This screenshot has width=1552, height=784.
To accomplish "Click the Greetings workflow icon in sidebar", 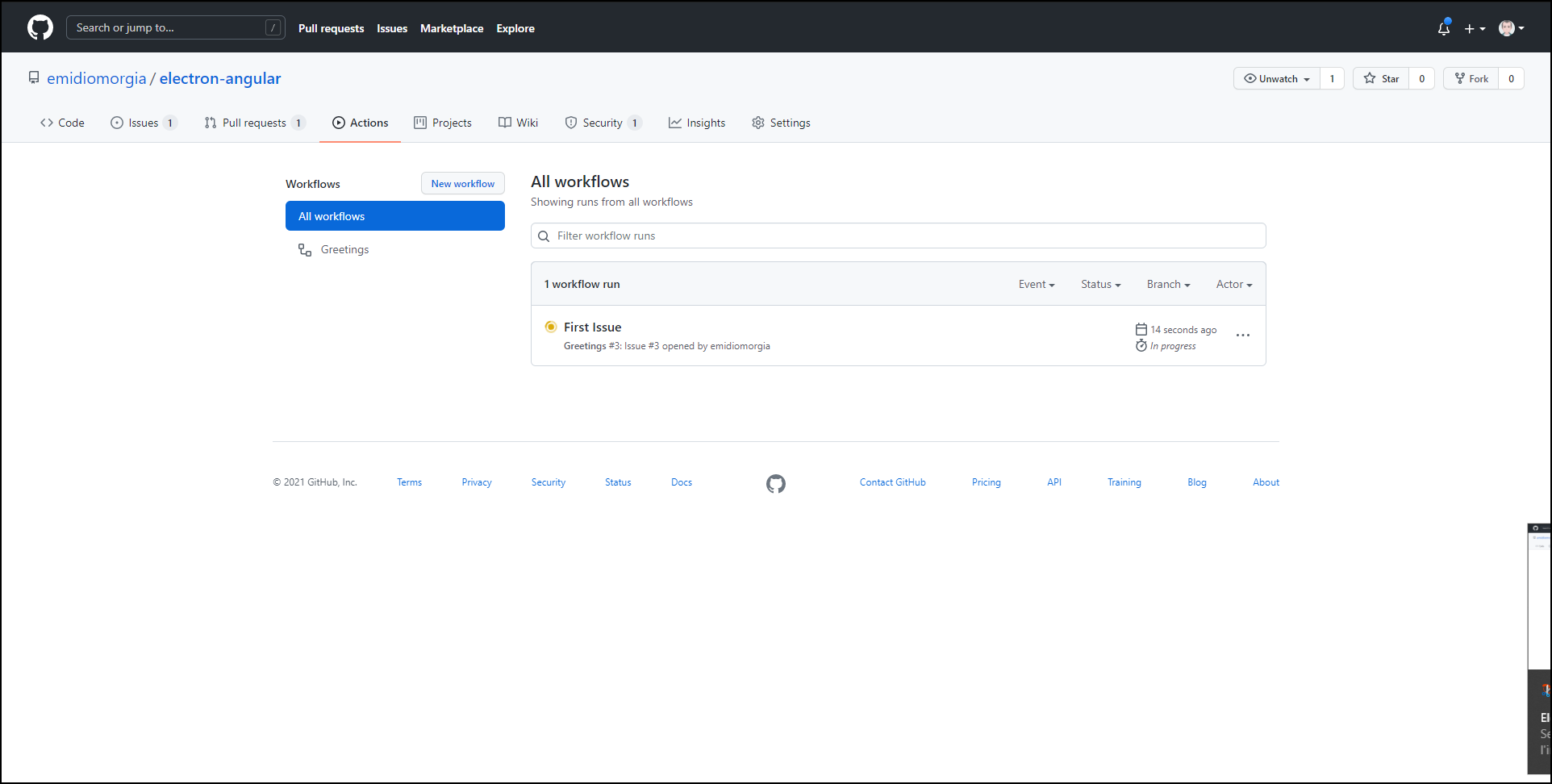I will 305,250.
